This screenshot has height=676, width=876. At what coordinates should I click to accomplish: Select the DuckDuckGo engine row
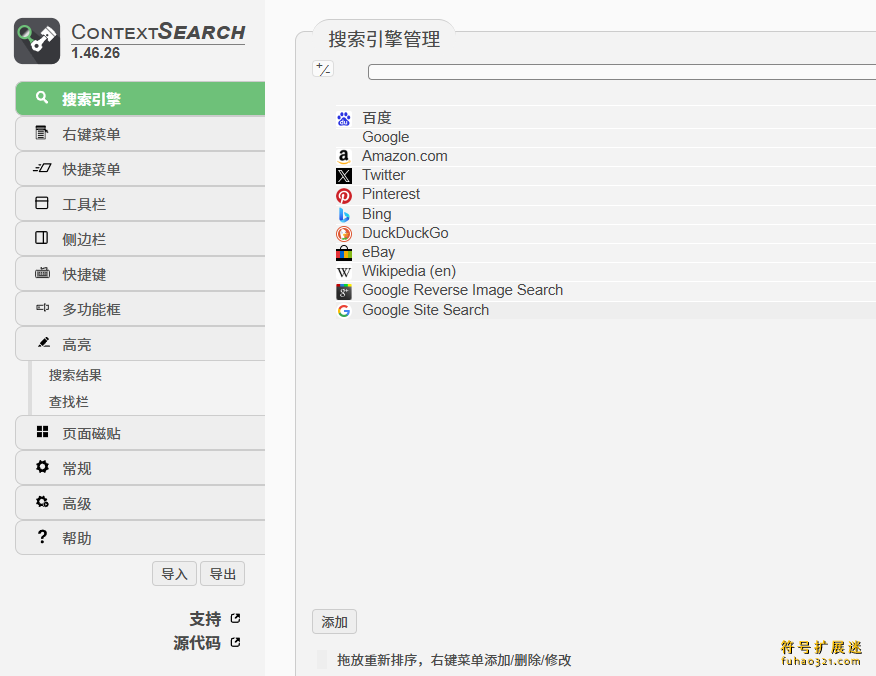(606, 233)
